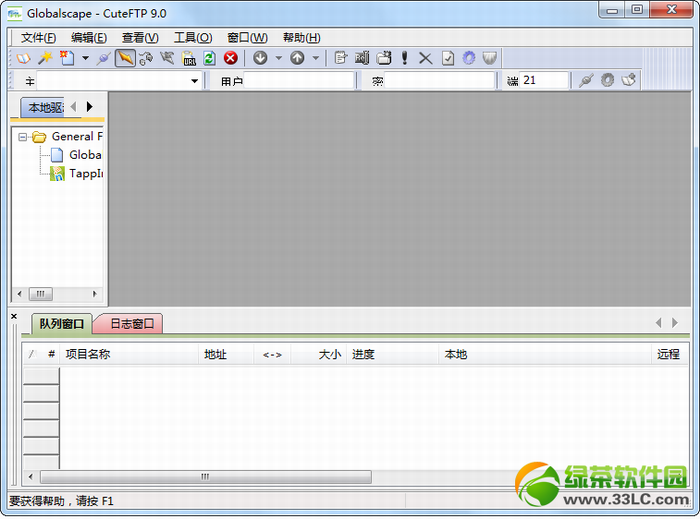Click the username input field
The width and height of the screenshot is (700, 519).
pos(299,81)
